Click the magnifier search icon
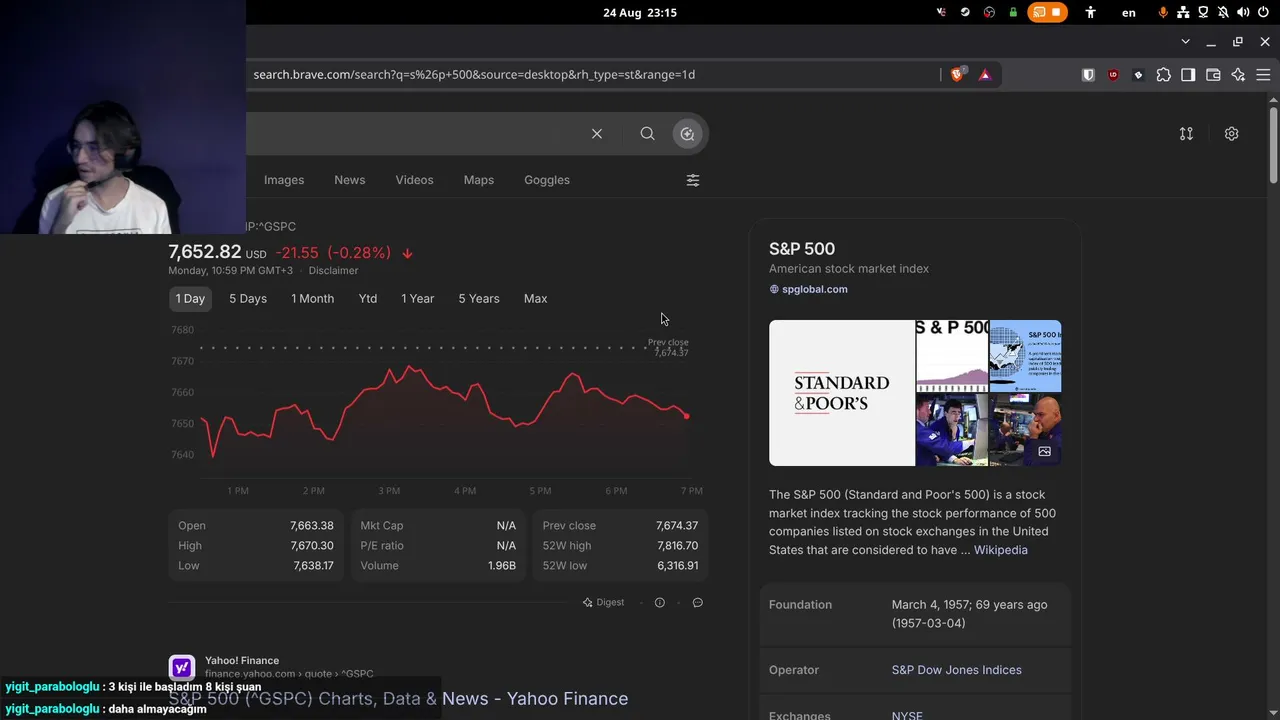The width and height of the screenshot is (1280, 720). [648, 134]
